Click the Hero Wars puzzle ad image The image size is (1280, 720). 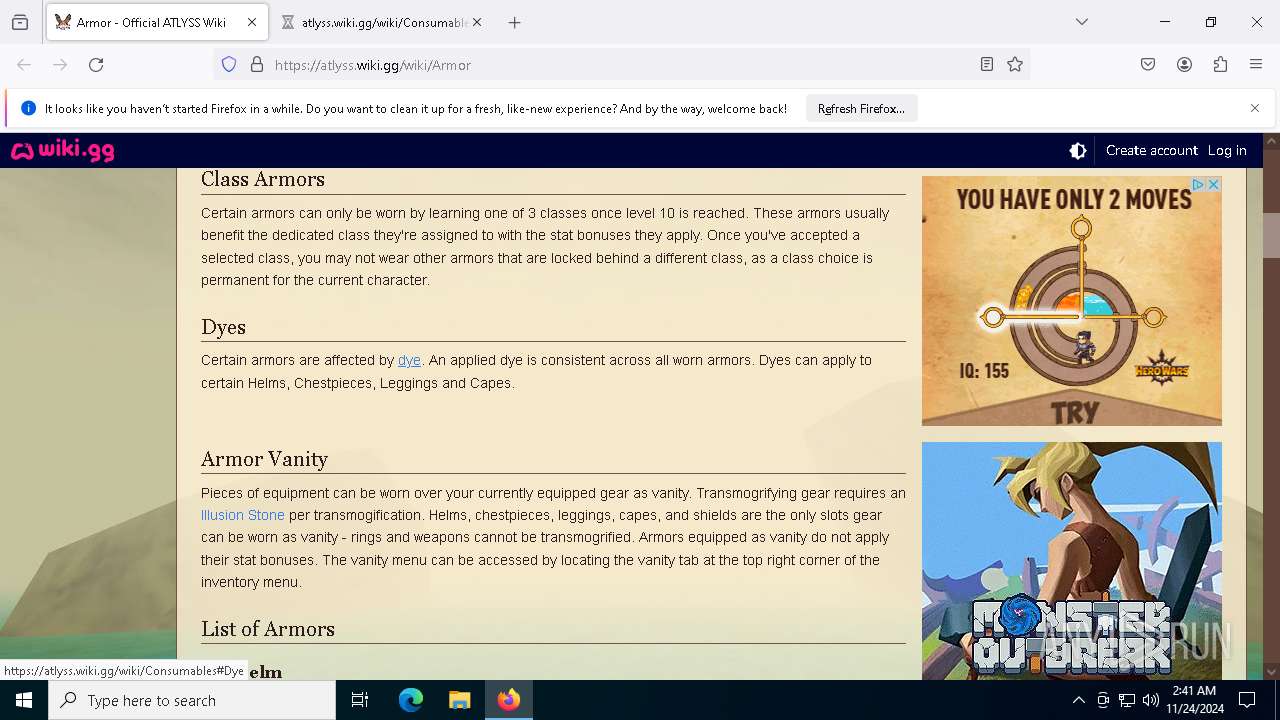tap(1072, 301)
